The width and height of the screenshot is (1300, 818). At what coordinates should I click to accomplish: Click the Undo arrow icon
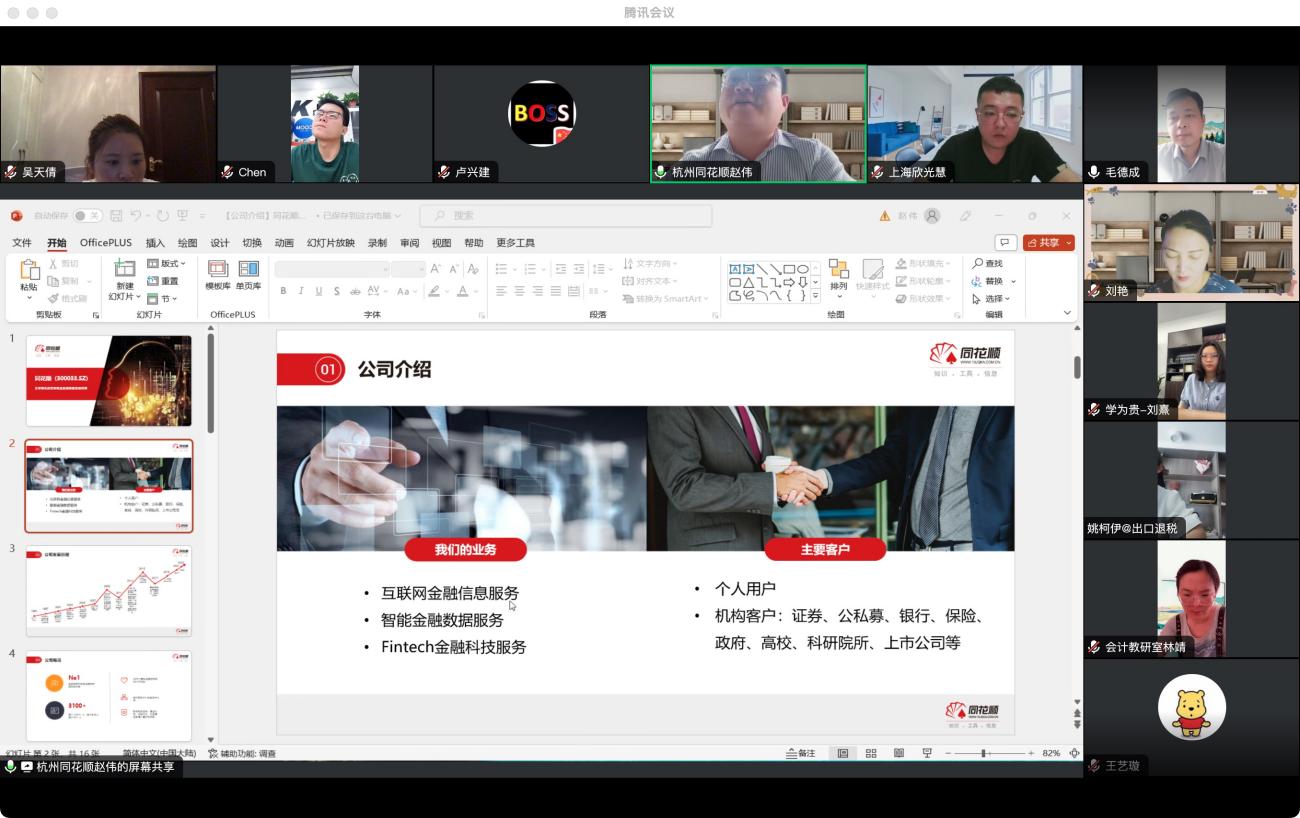pyautogui.click(x=135, y=215)
